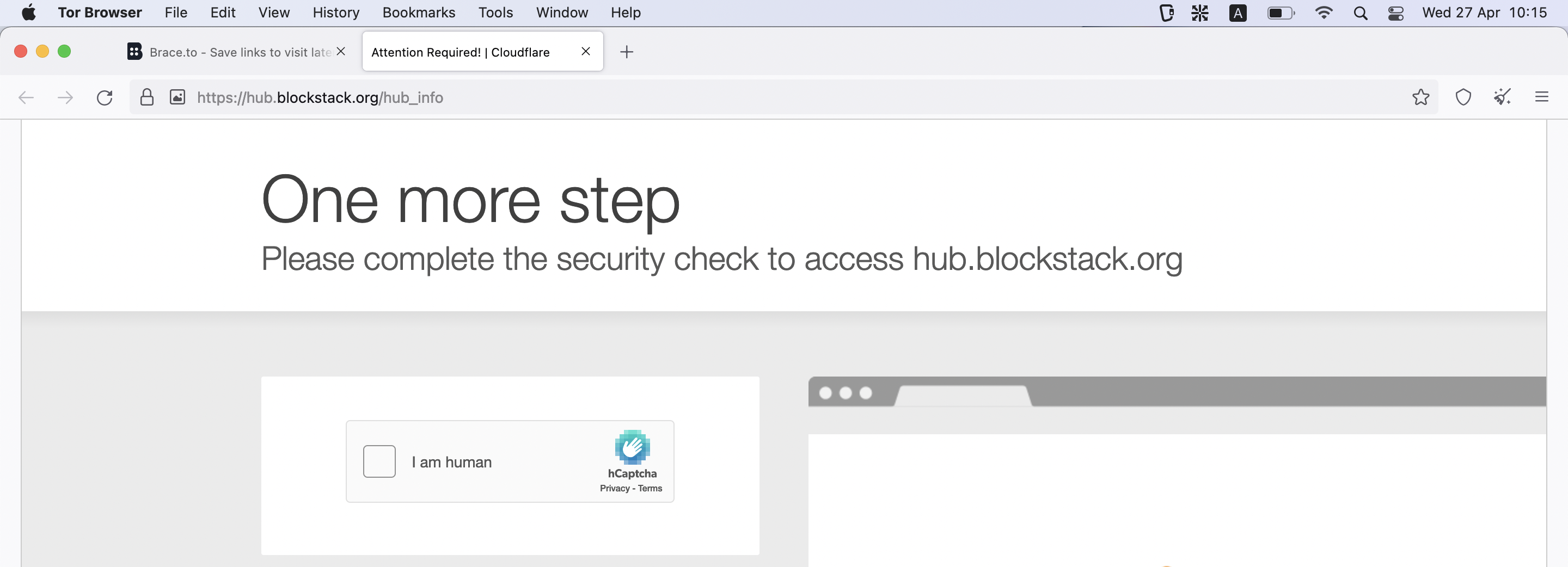Check the I am human checkbox
This screenshot has height=567, width=1568.
379,461
